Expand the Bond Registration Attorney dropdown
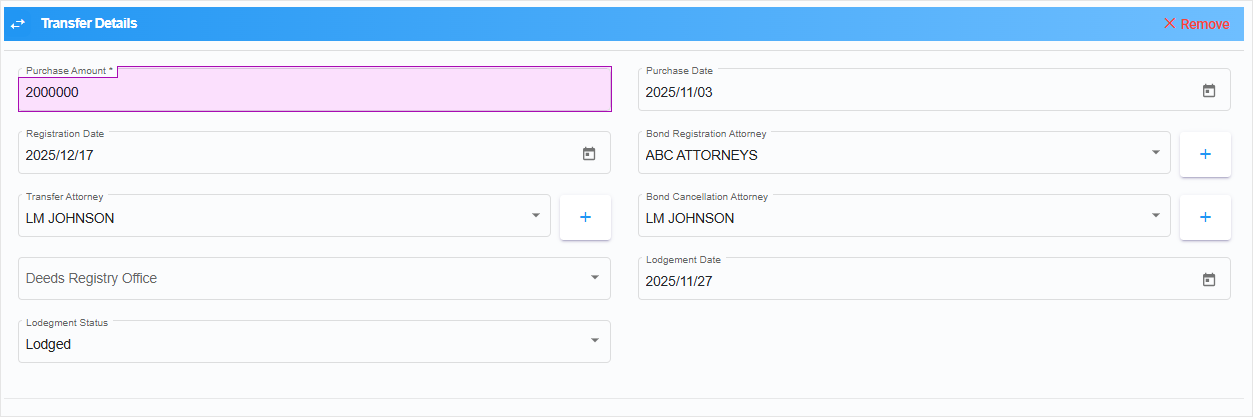1253x417 pixels. point(1155,153)
